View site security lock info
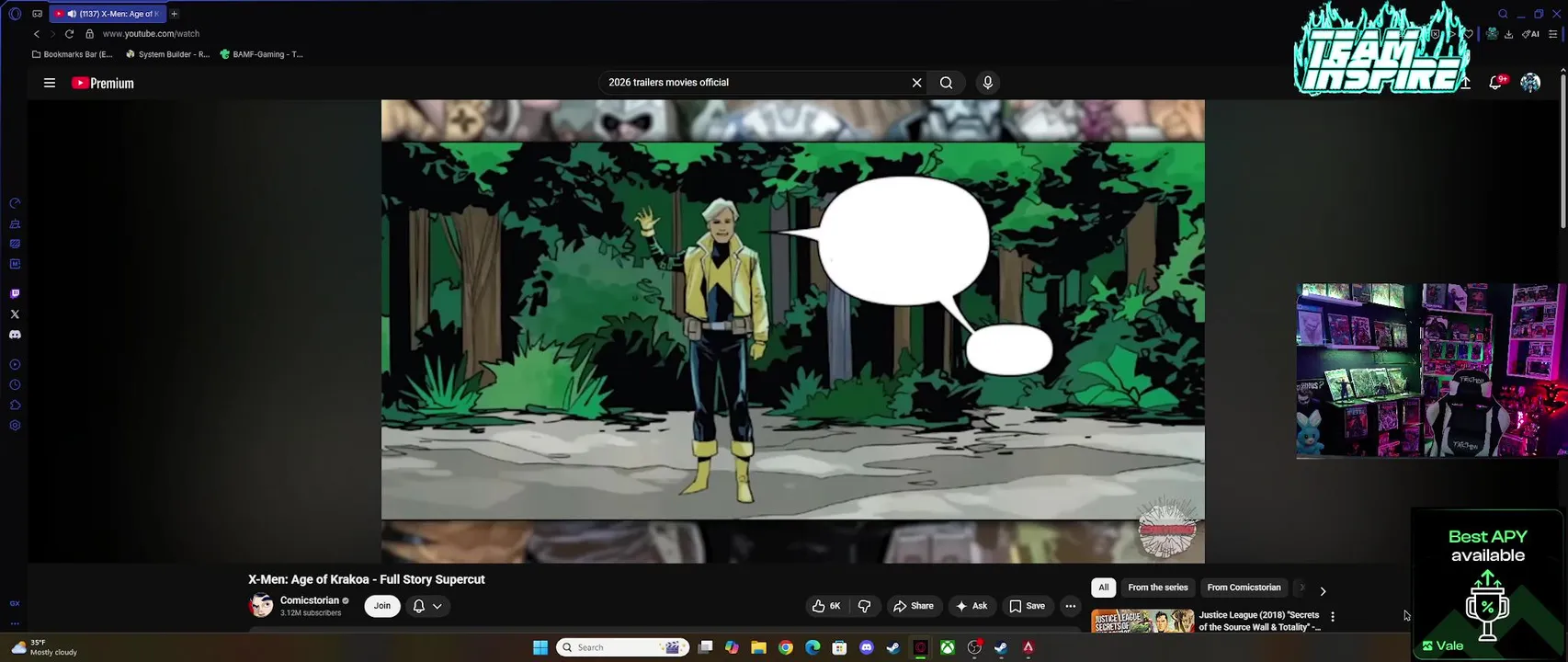This screenshot has height=662, width=1568. tap(89, 34)
